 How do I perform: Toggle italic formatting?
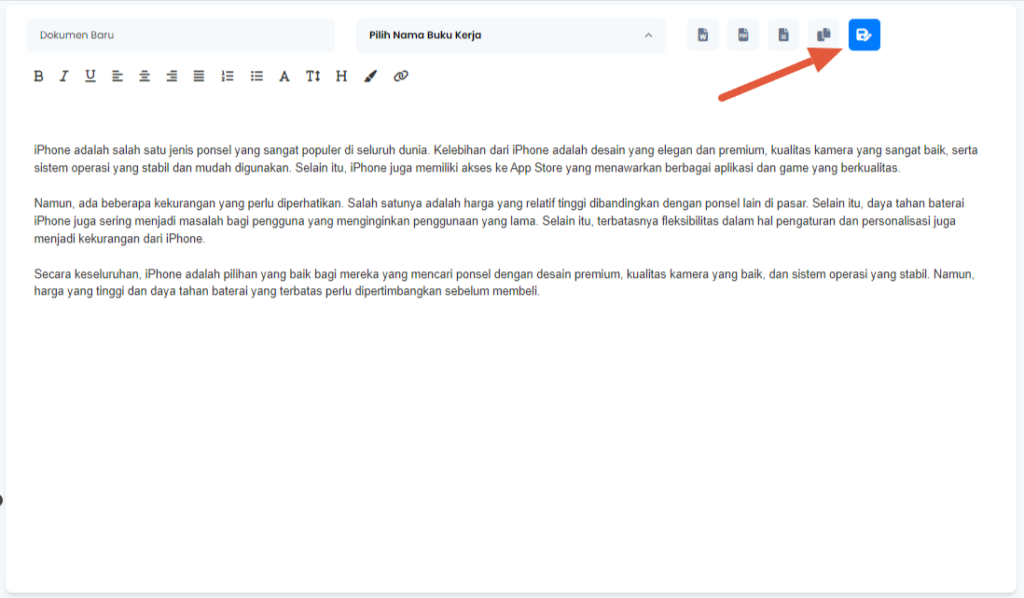(64, 76)
